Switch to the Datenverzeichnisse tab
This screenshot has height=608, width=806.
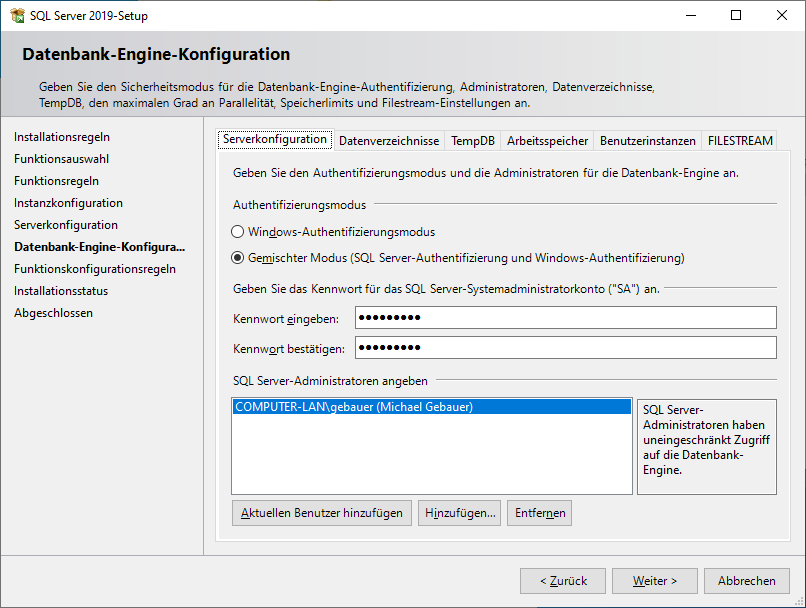coord(389,141)
